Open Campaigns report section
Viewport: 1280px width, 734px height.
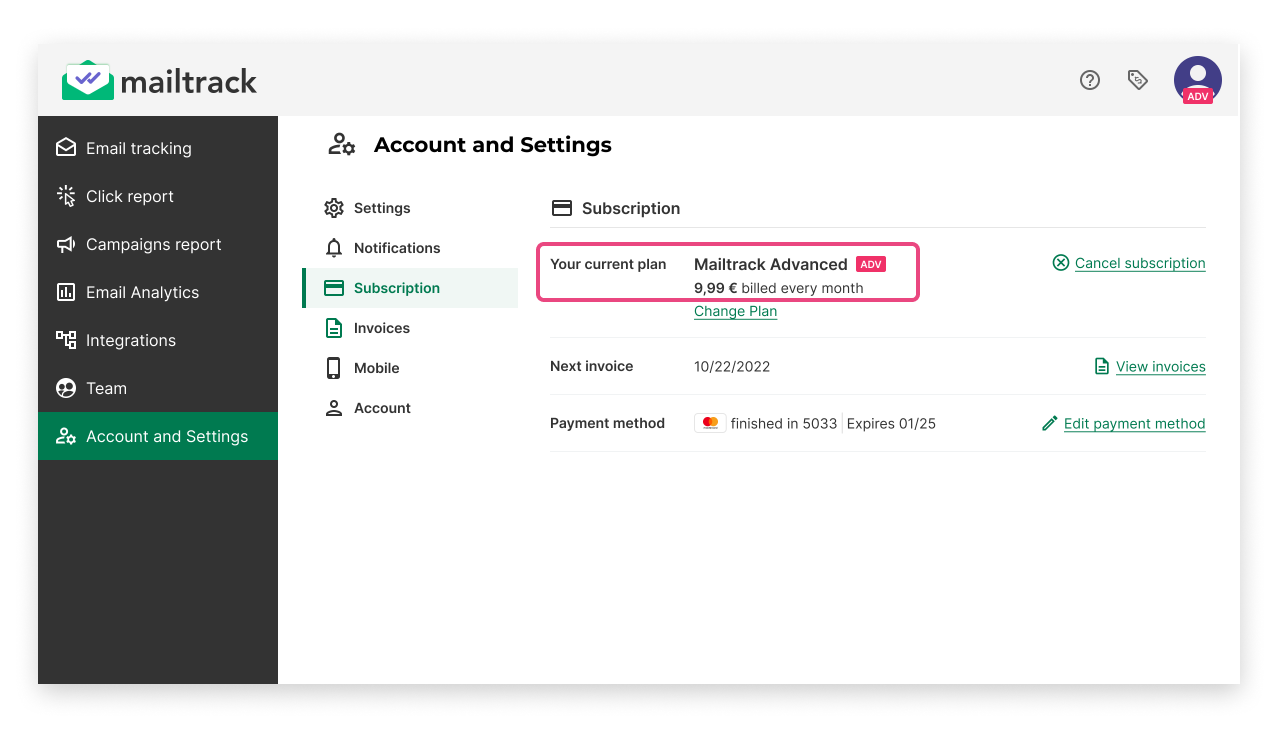(153, 244)
